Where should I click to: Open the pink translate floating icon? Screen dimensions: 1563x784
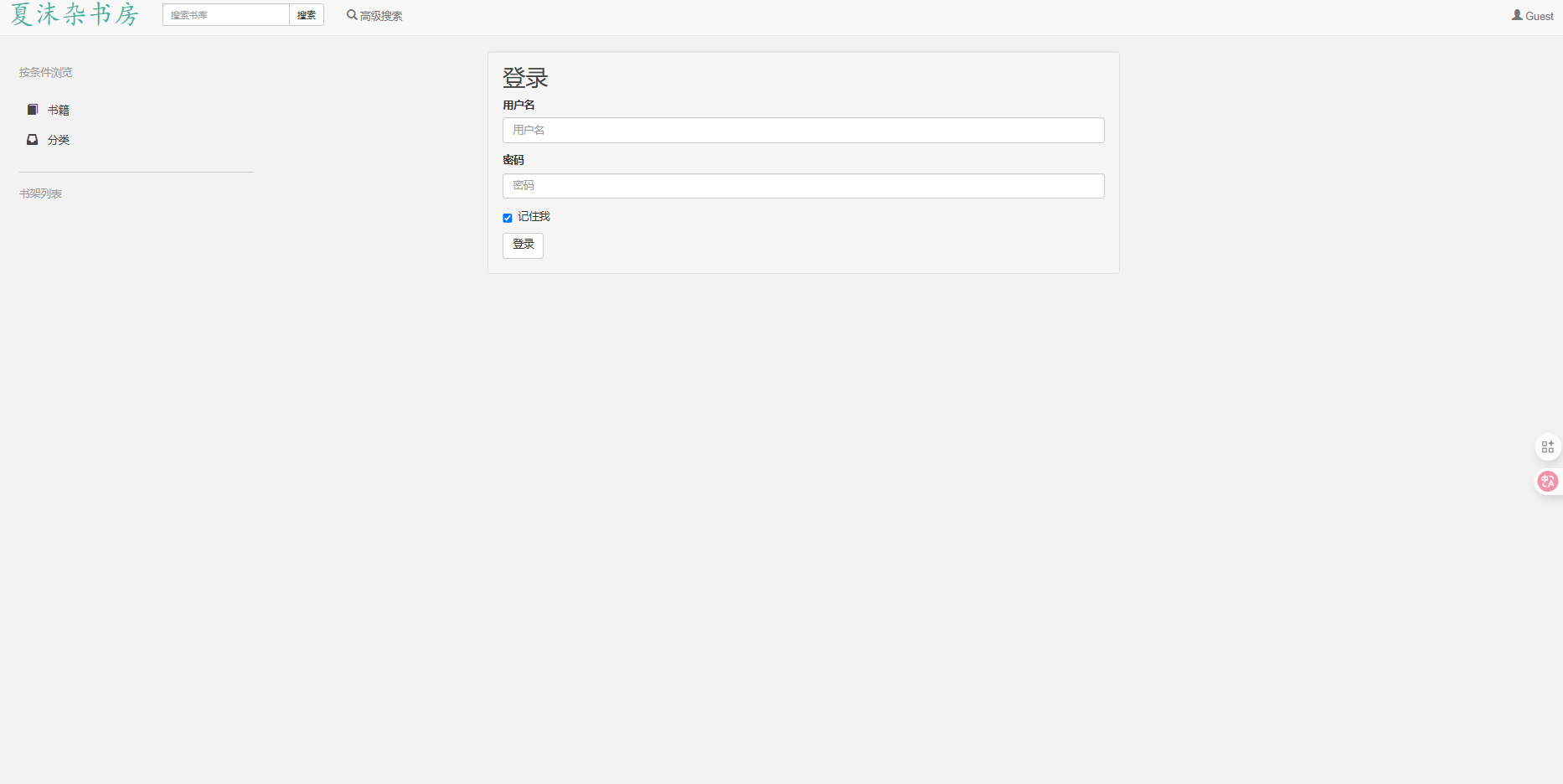(1548, 481)
